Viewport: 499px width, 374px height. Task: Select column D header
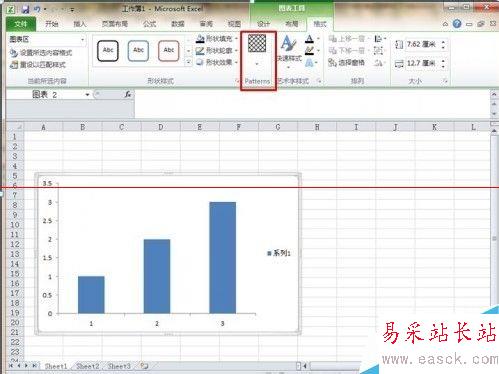pos(161,127)
